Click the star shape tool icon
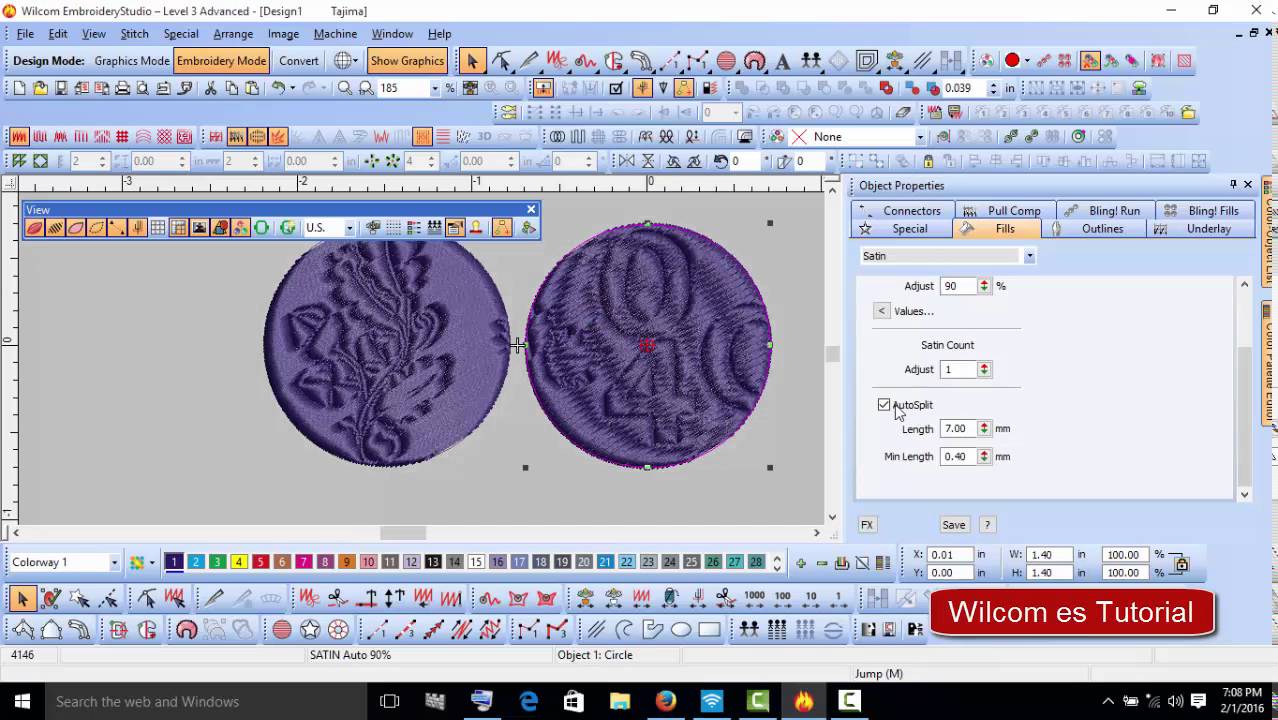The height and width of the screenshot is (720, 1278). [x=310, y=630]
